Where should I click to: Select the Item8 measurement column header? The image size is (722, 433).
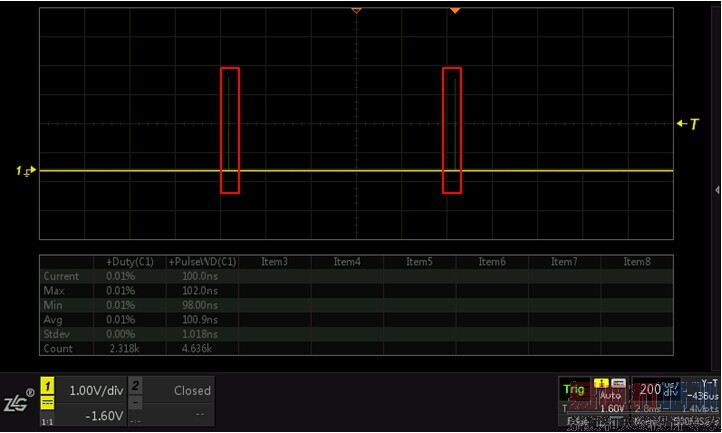tap(637, 262)
